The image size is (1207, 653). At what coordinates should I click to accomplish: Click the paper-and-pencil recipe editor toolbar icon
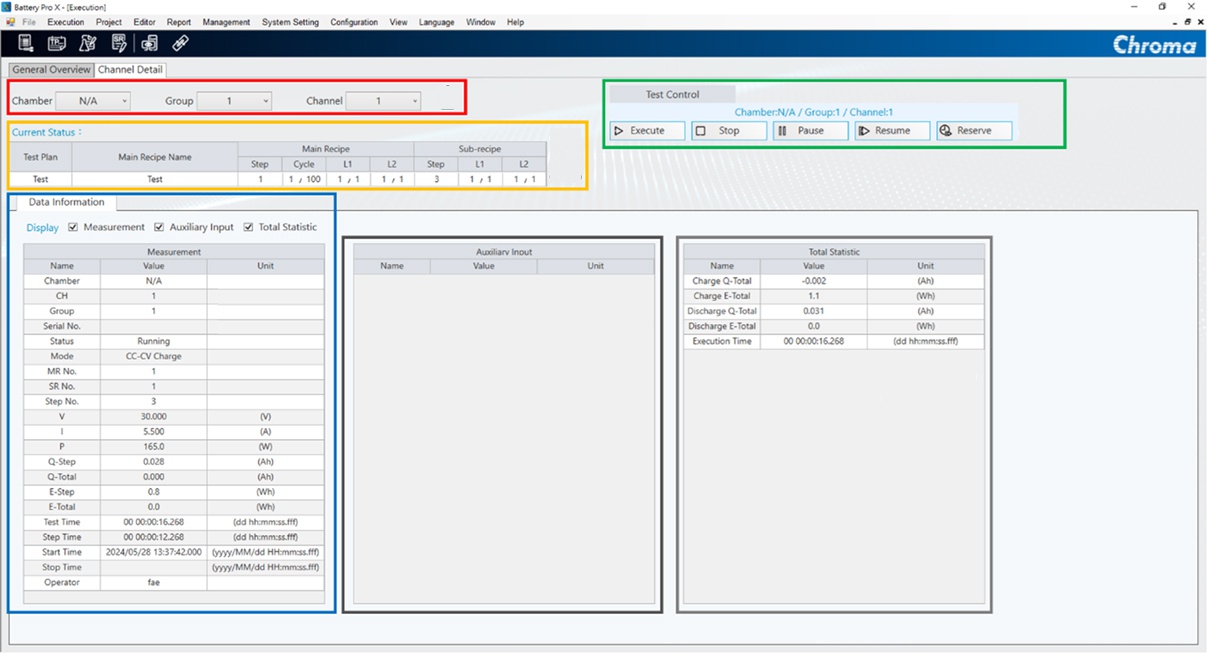tap(88, 43)
